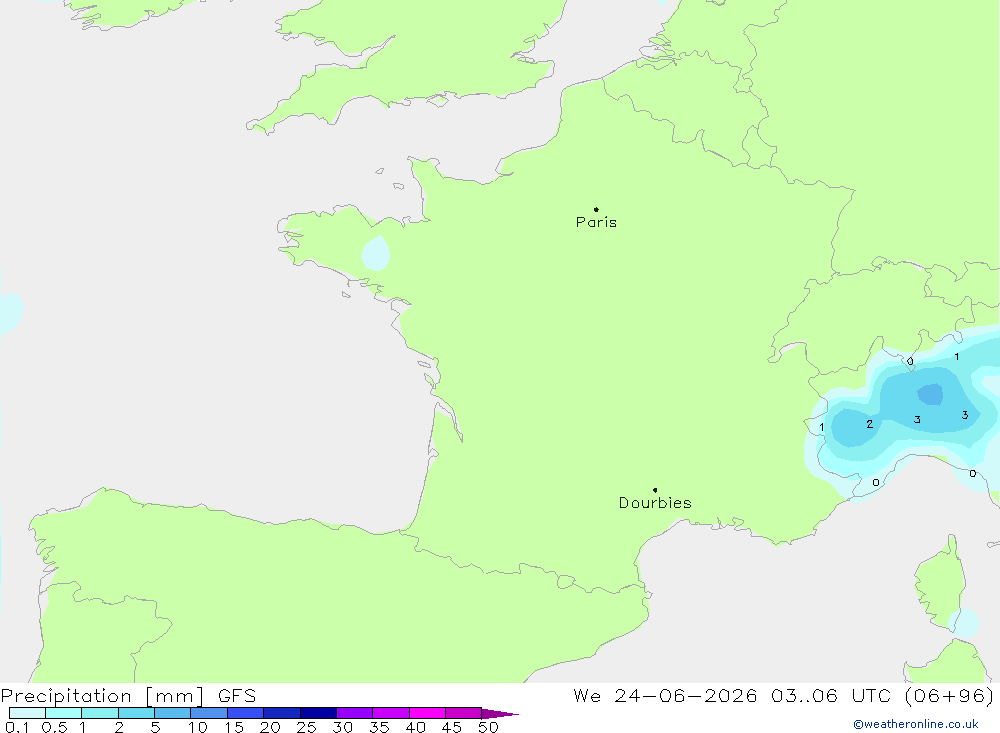Select the Dourbies location dot marker

655,490
